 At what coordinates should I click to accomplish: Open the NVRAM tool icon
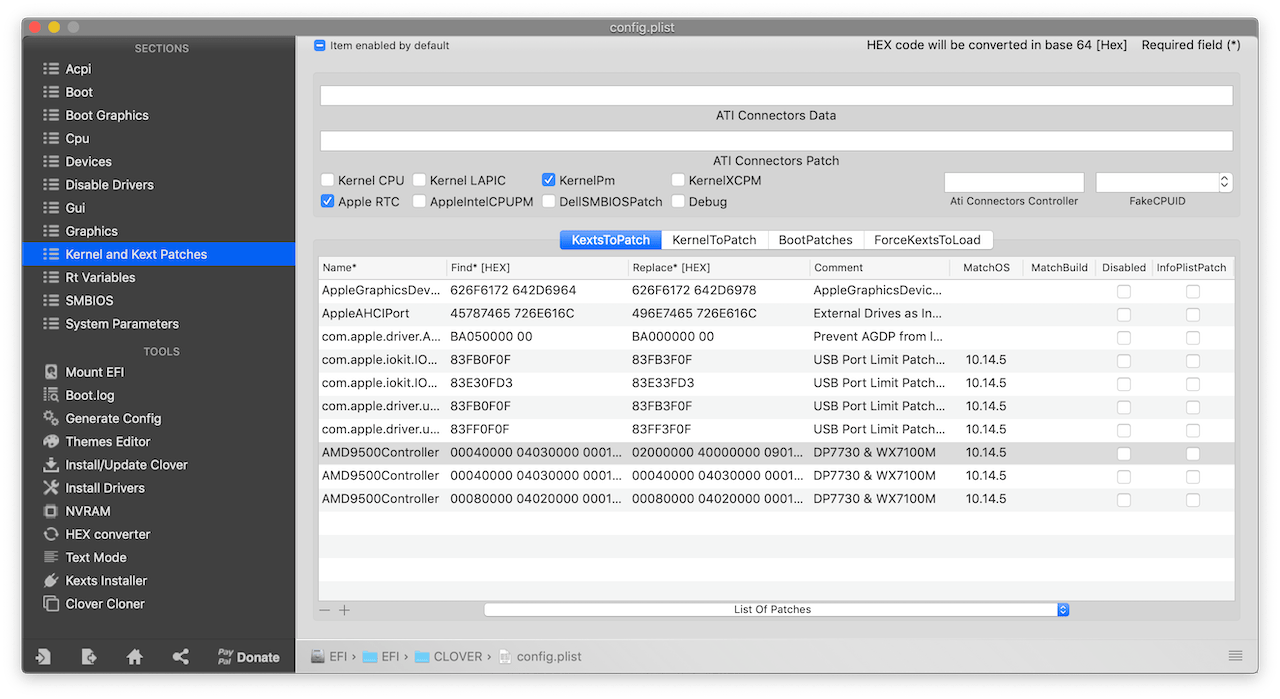pyautogui.click(x=51, y=511)
